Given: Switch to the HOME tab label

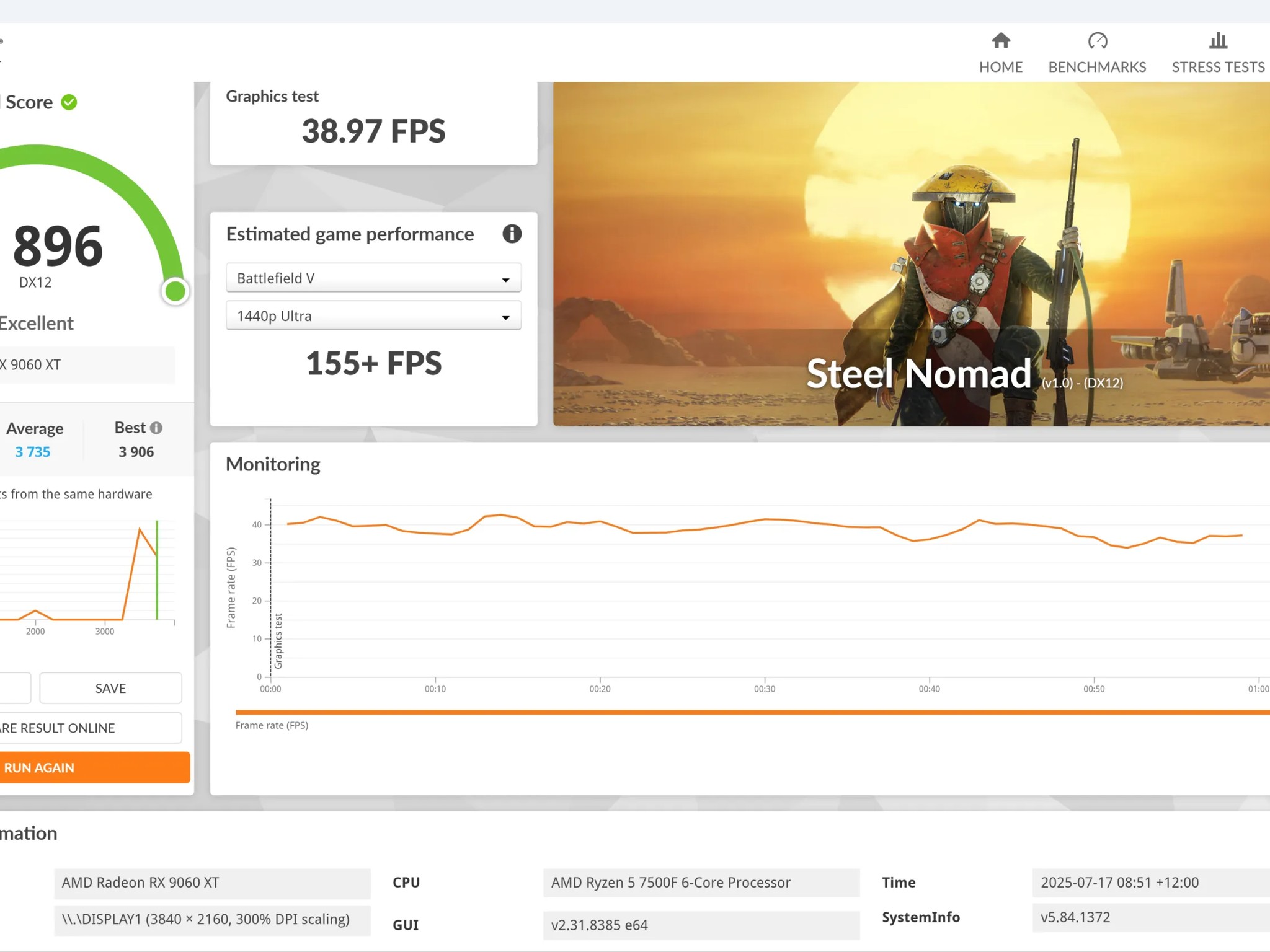Looking at the screenshot, I should (1000, 67).
